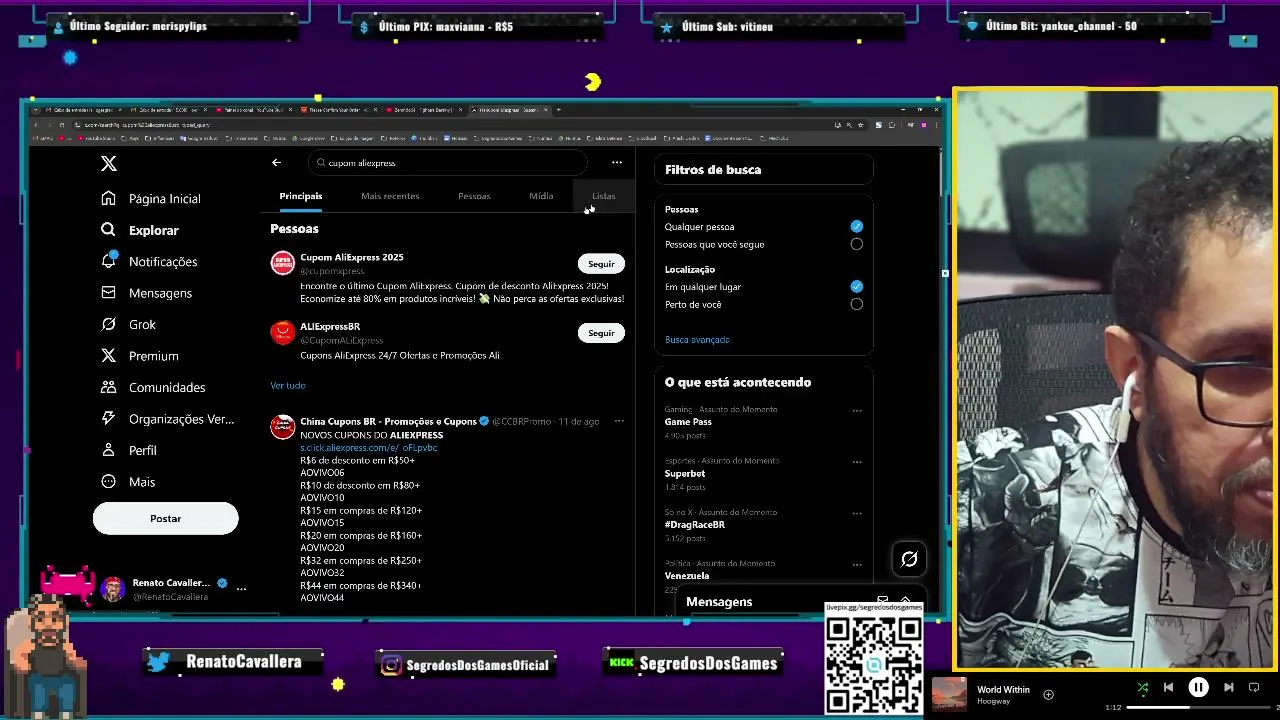The height and width of the screenshot is (720, 1280).
Task: Skip to next track
Action: coord(1228,687)
